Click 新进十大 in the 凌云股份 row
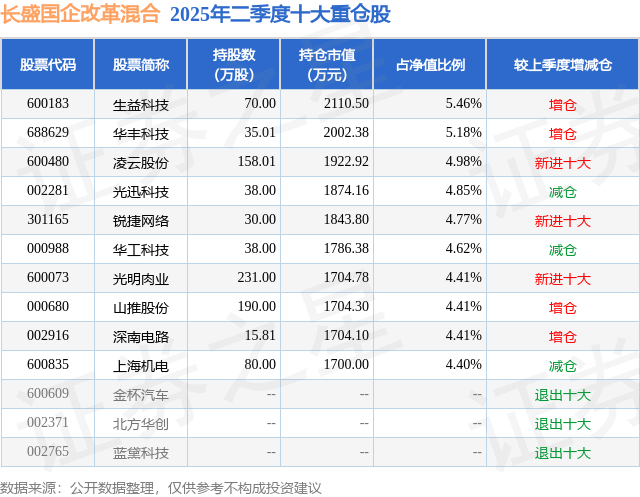The image size is (640, 497). tap(563, 163)
